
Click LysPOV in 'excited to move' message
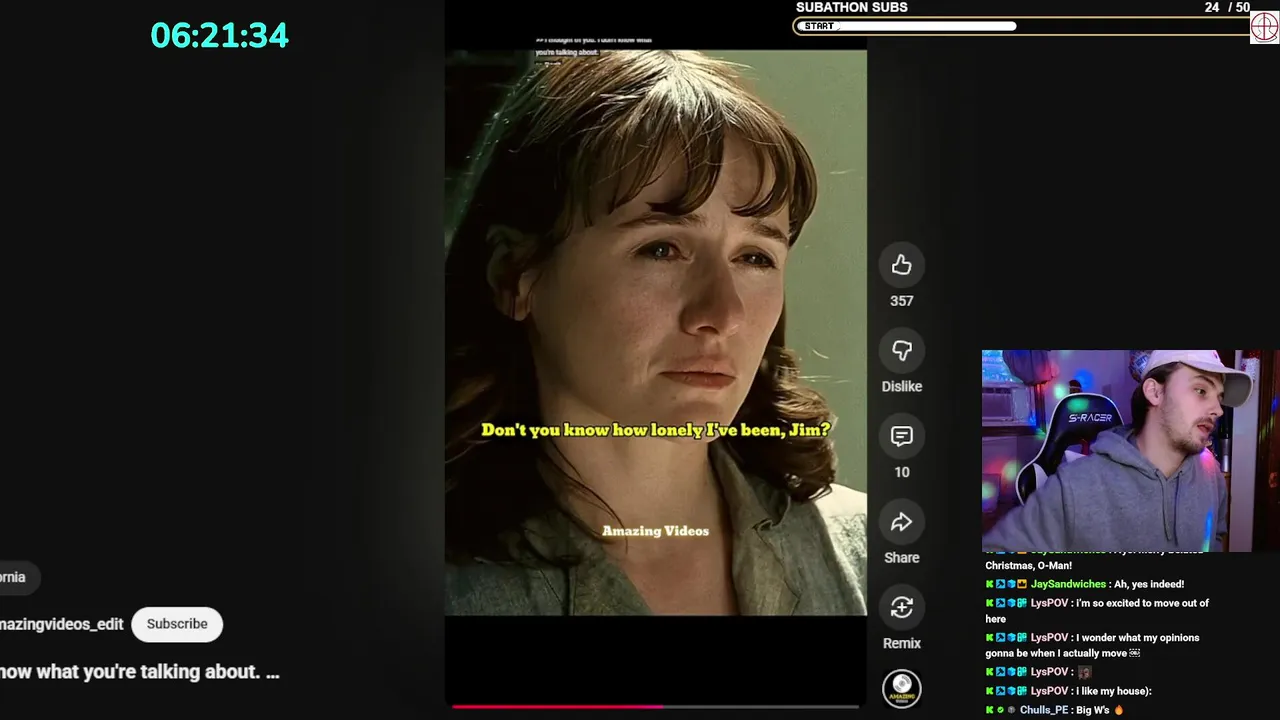click(x=1050, y=603)
